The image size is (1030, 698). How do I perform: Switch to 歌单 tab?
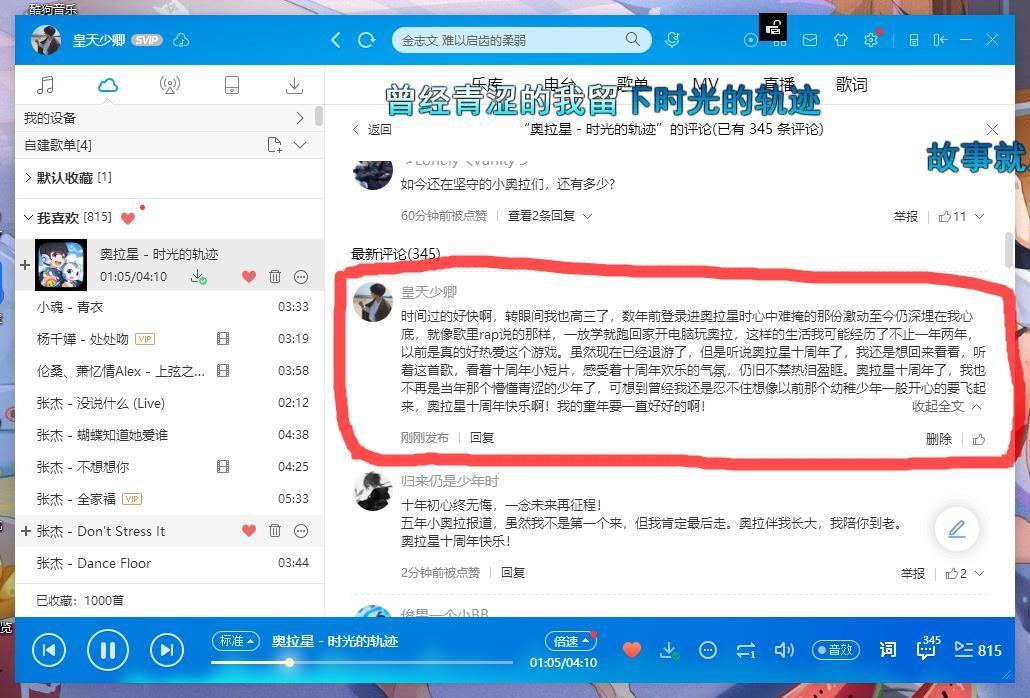click(632, 85)
